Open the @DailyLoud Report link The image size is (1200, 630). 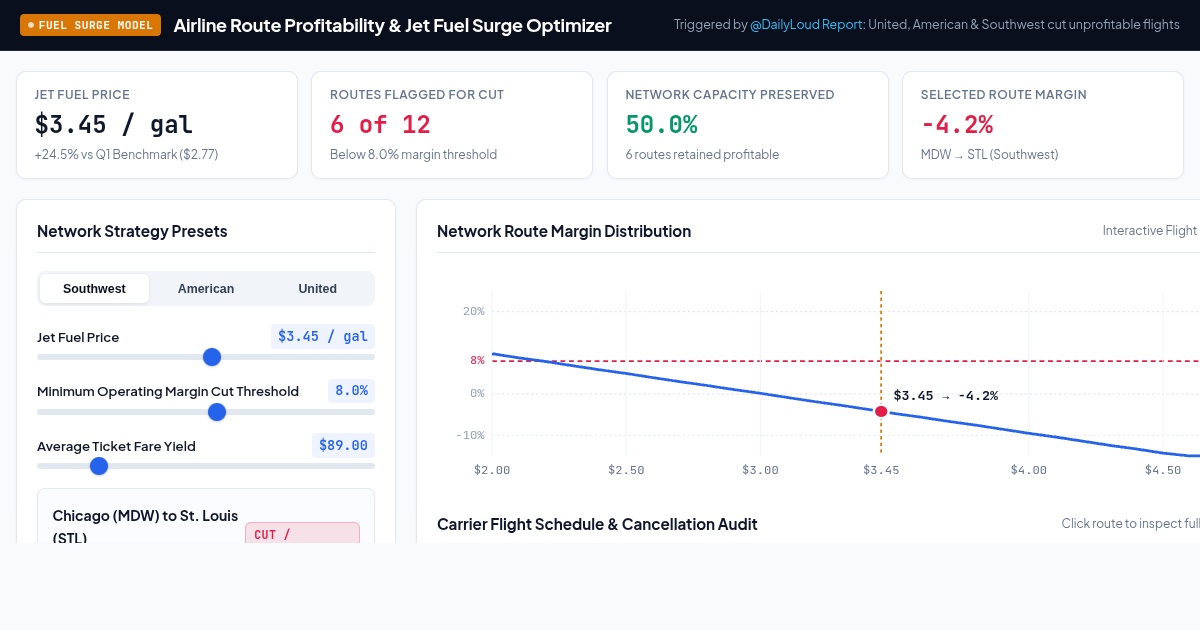[x=808, y=25]
